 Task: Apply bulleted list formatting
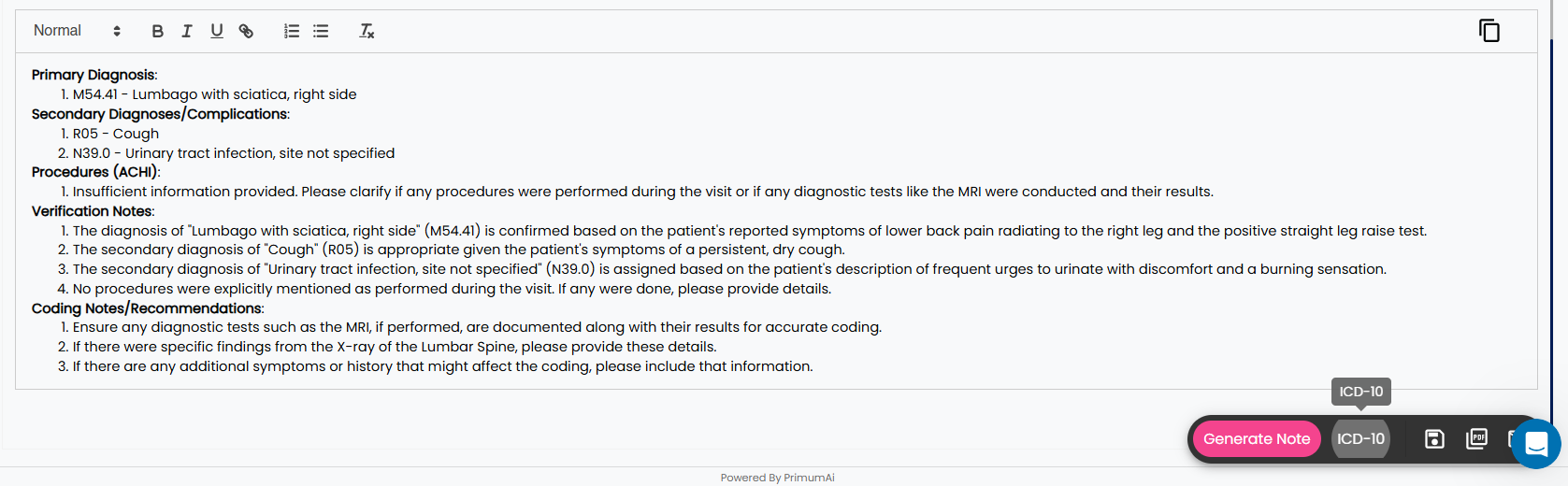[321, 31]
